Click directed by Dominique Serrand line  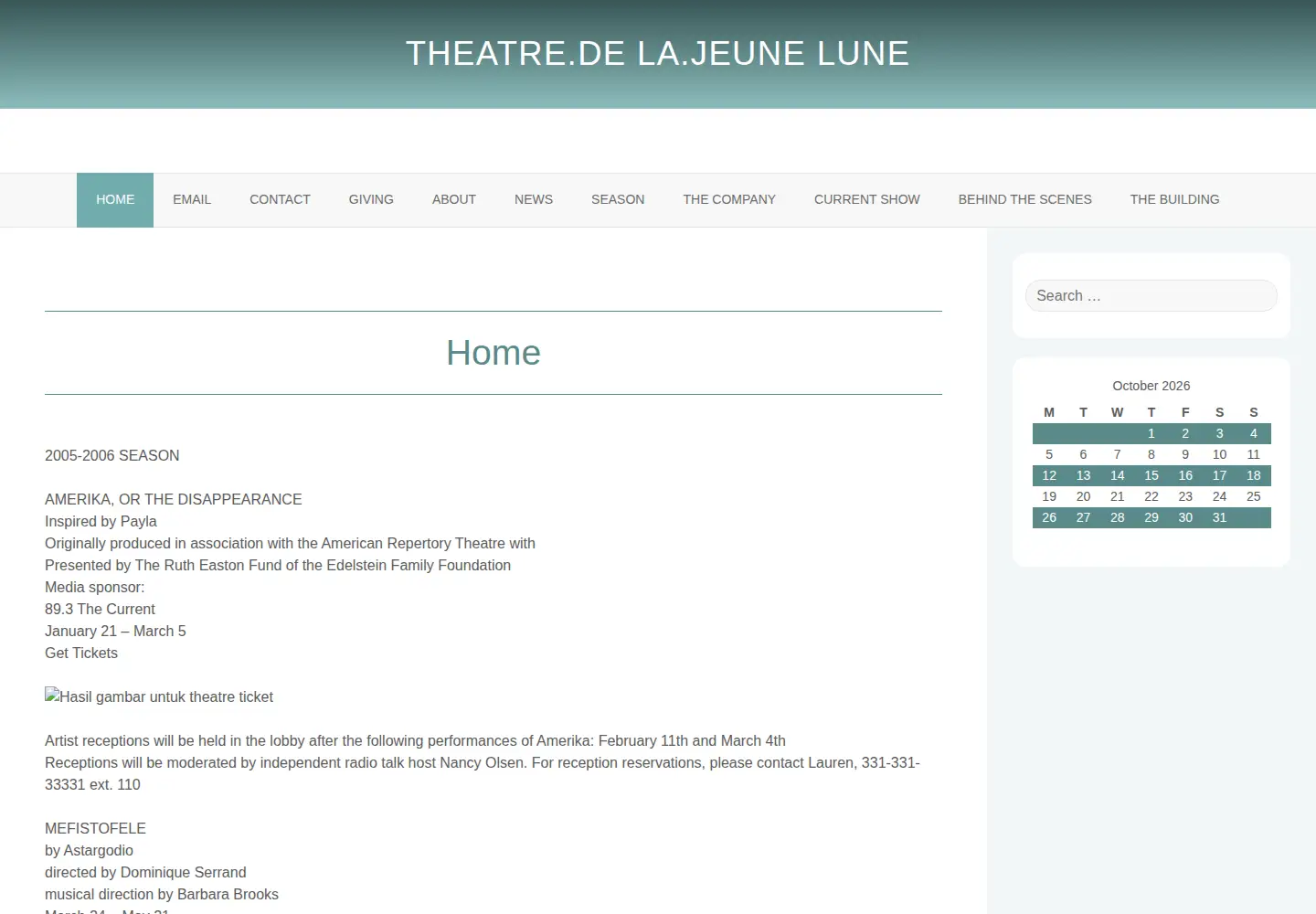coord(145,872)
